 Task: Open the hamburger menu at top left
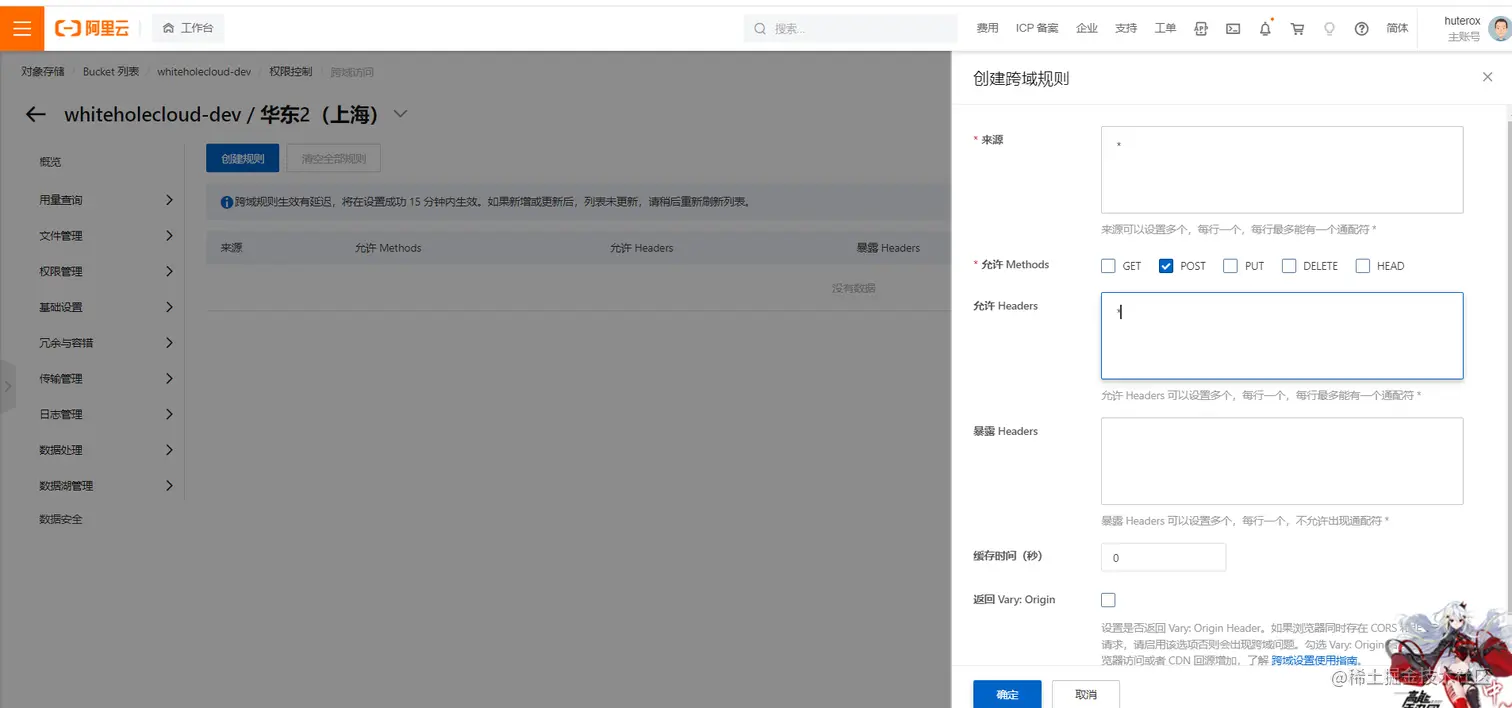click(23, 27)
